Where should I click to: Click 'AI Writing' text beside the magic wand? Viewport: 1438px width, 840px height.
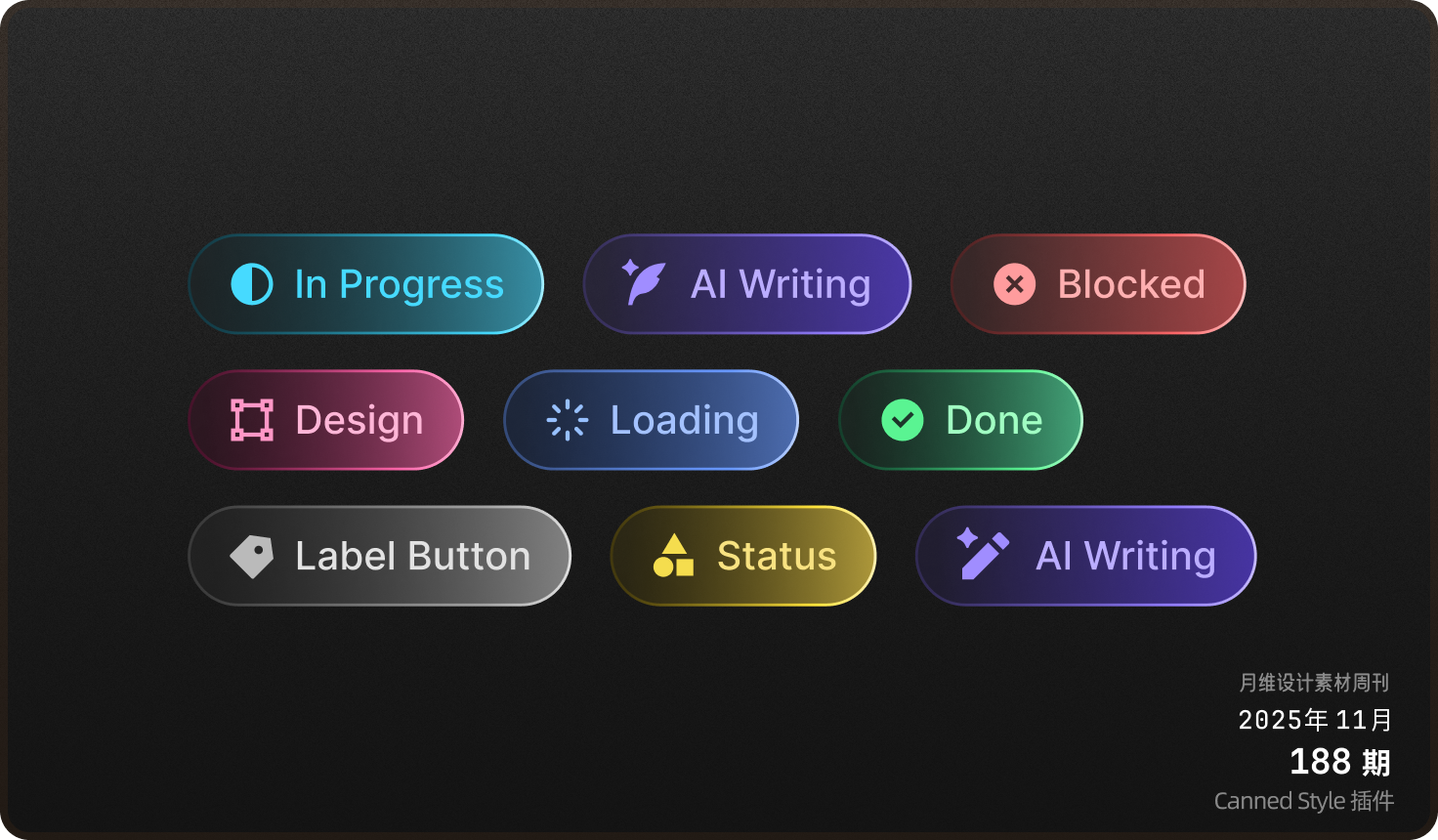1125,556
